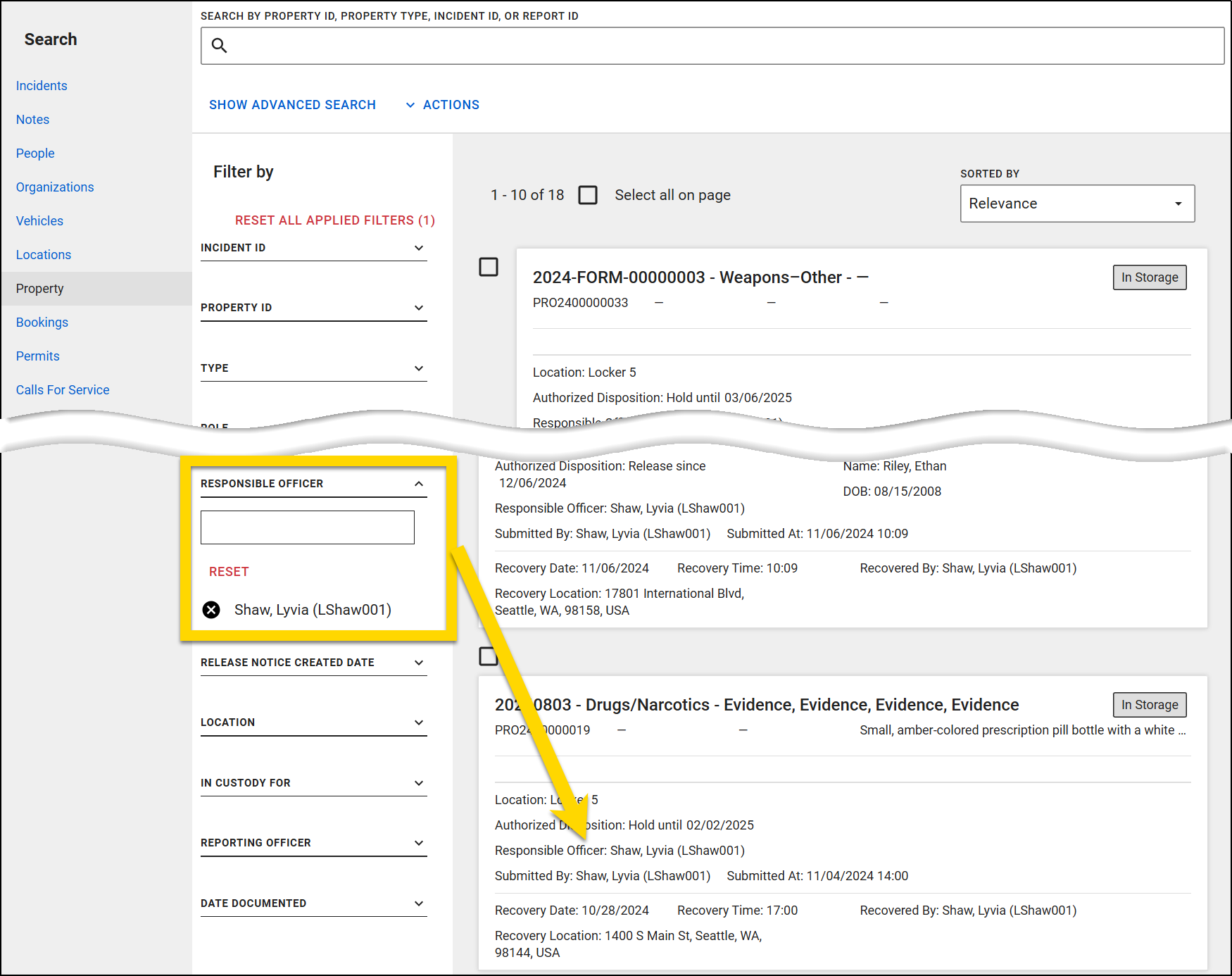This screenshot has height=976, width=1232.
Task: Check the checkbox for the Weapons–Other record
Action: click(489, 267)
